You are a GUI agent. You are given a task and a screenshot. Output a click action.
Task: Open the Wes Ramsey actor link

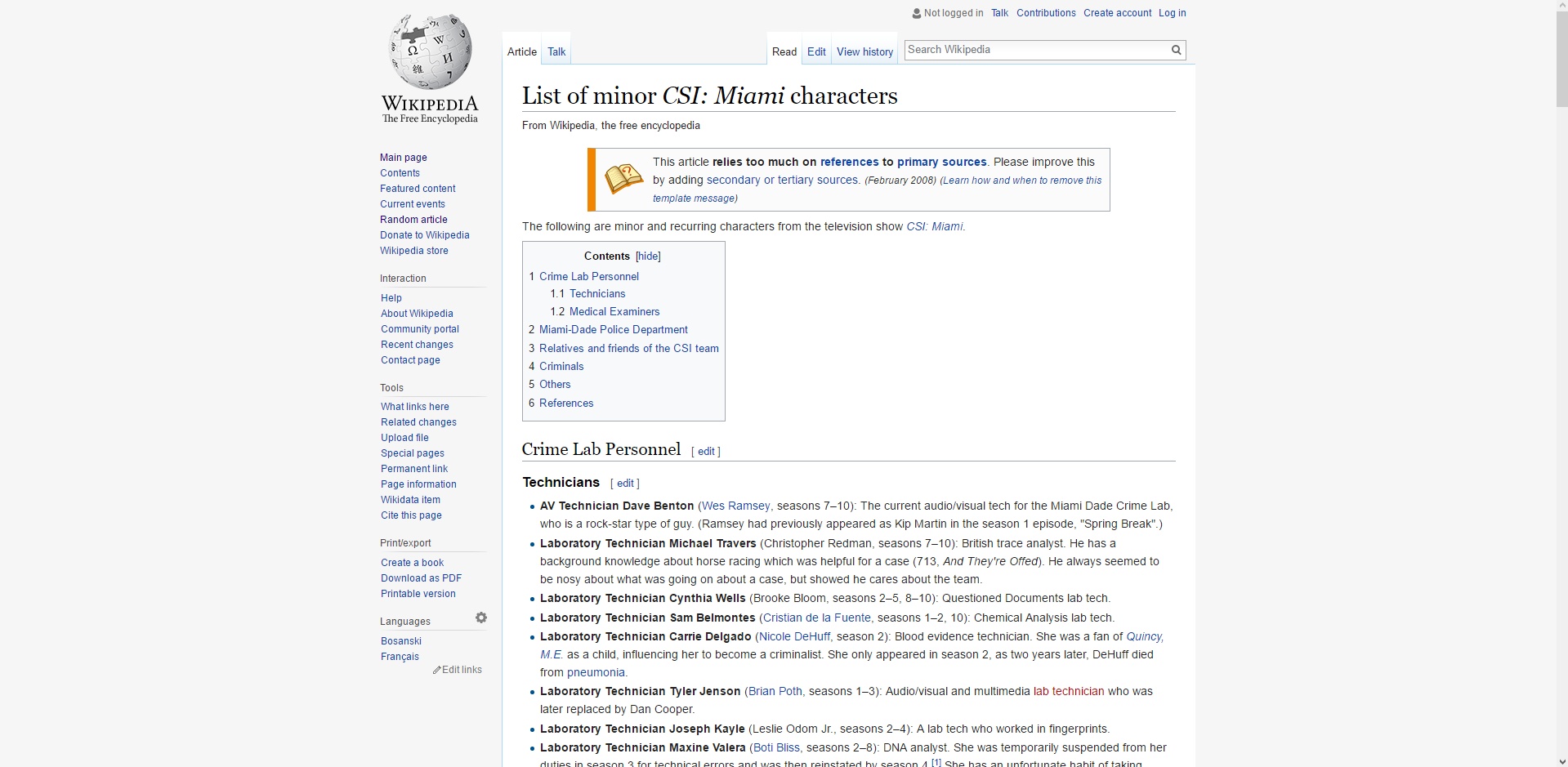[735, 506]
